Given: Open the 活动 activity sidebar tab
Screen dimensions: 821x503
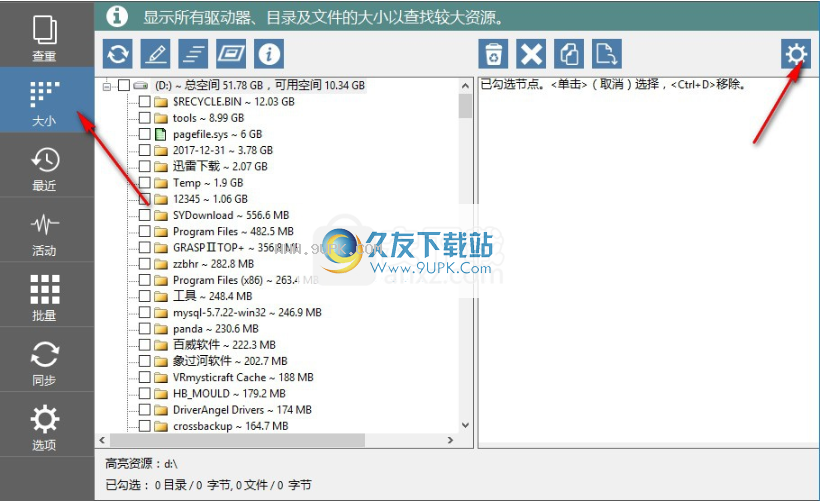Looking at the screenshot, I should 46,230.
